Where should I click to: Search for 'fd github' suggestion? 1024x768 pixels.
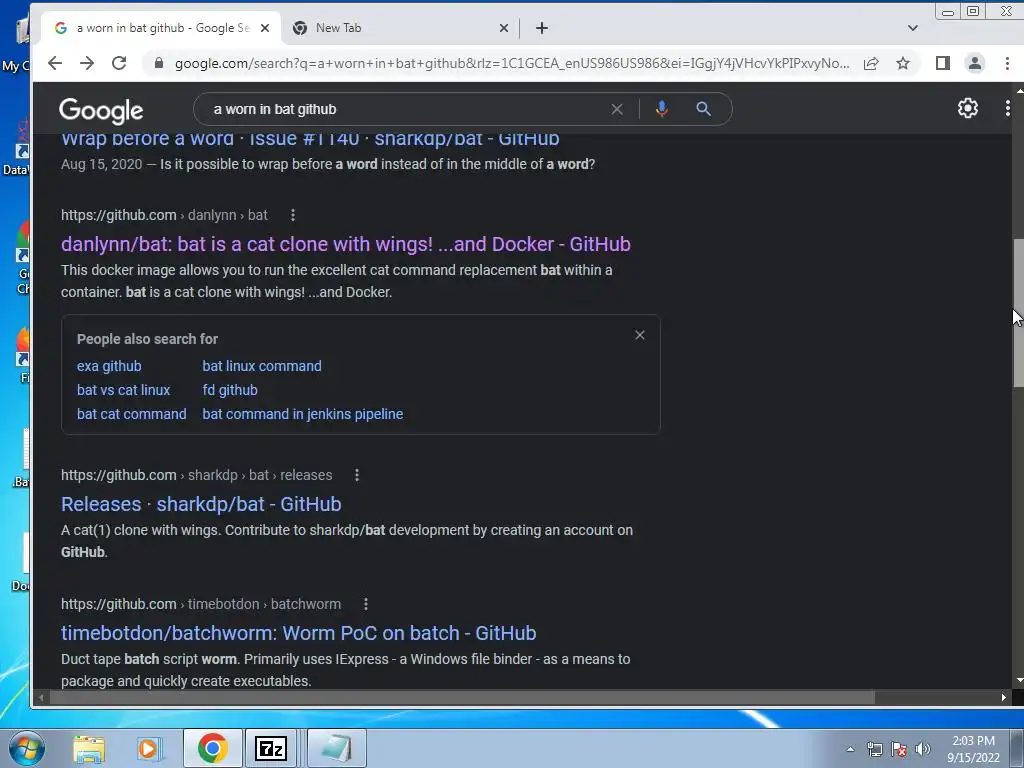tap(230, 391)
